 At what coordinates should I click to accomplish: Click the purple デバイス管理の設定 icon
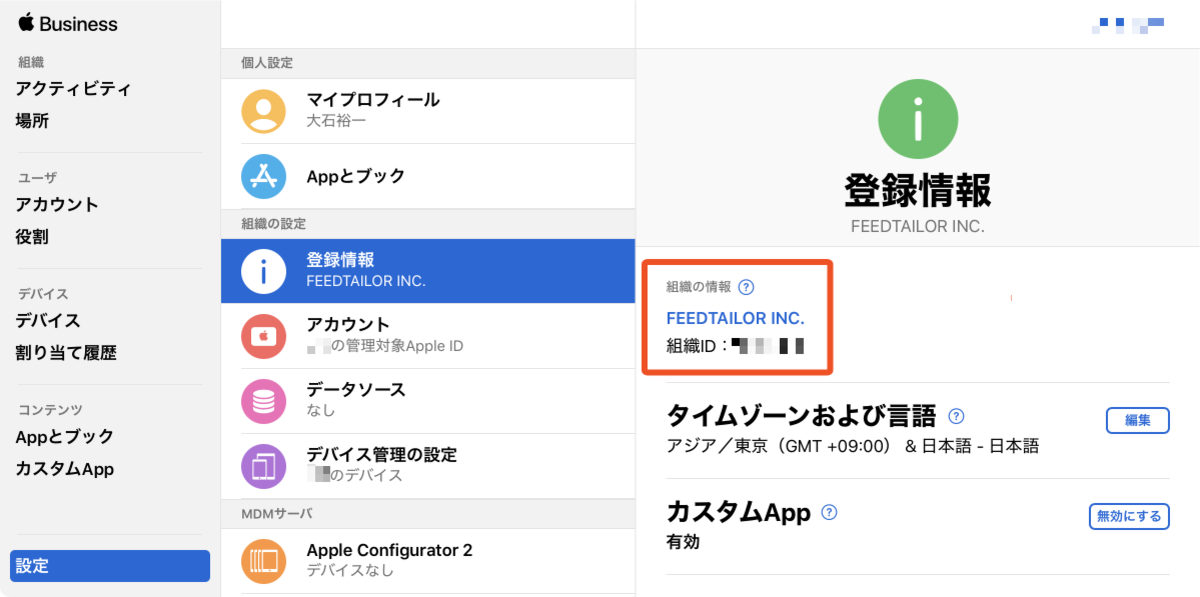point(263,466)
